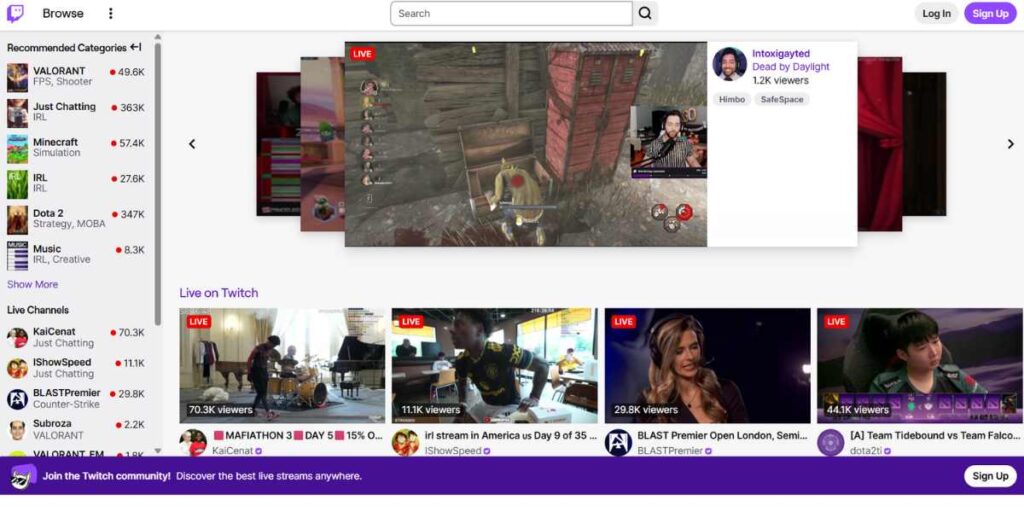1024x512 pixels.
Task: Open MAFIATHON 3 DAY 5 stream title
Action: 298,436
